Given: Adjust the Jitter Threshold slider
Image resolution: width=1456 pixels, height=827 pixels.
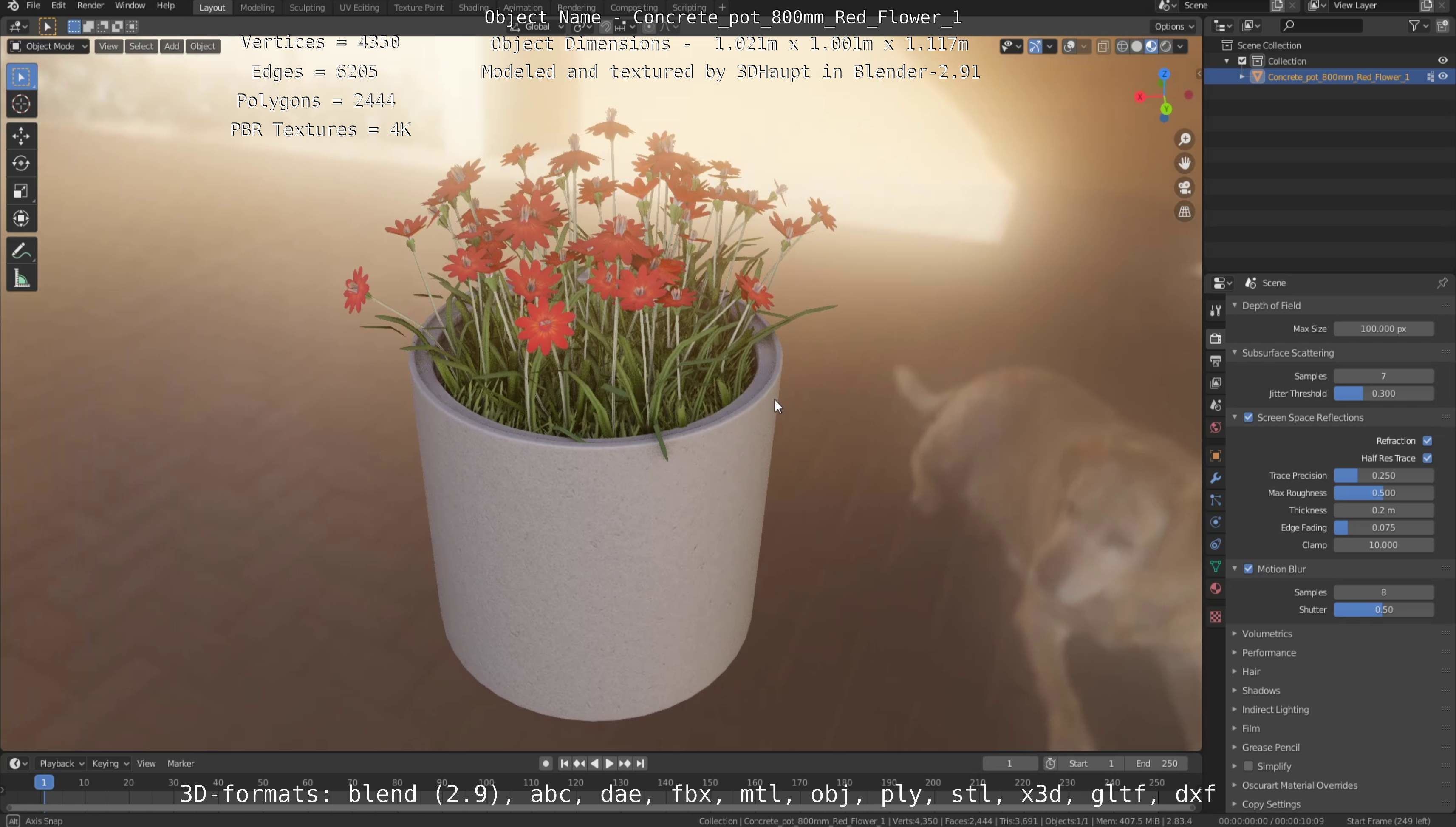Looking at the screenshot, I should click(1383, 394).
